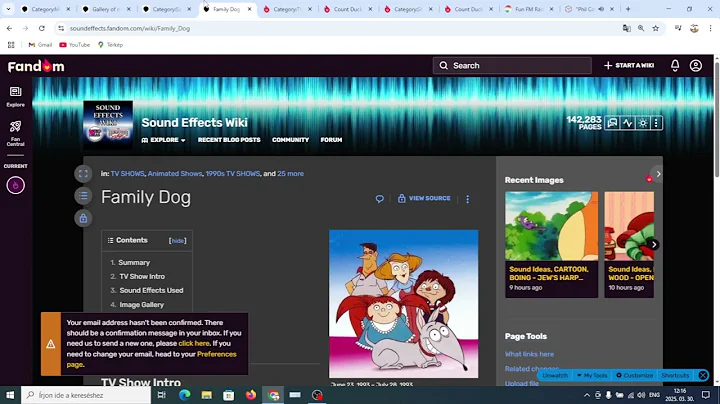
Task: Hide the Contents table
Action: click(178, 241)
